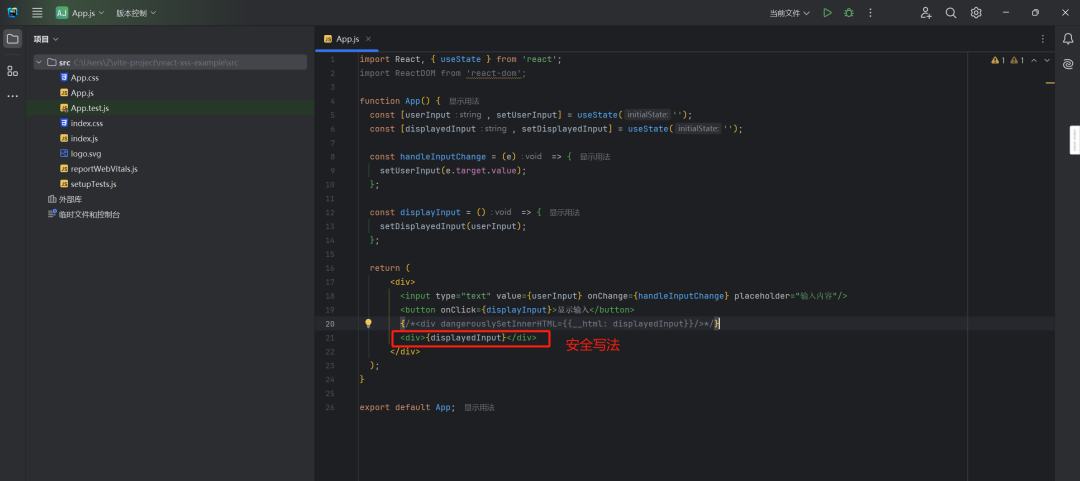The image size is (1080, 481).
Task: Open the Structure tool window icon
Action: [x=12, y=70]
